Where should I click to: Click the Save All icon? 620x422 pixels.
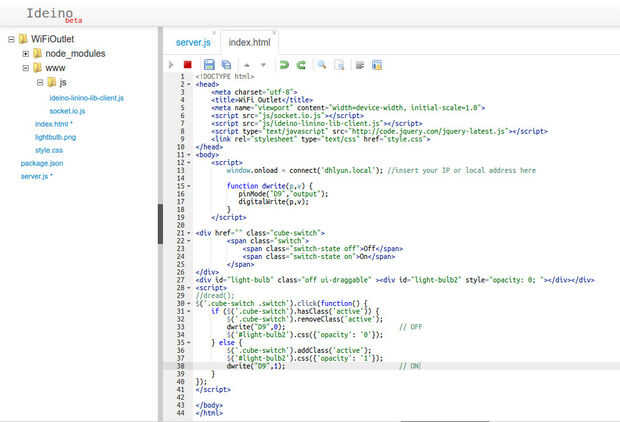point(226,65)
